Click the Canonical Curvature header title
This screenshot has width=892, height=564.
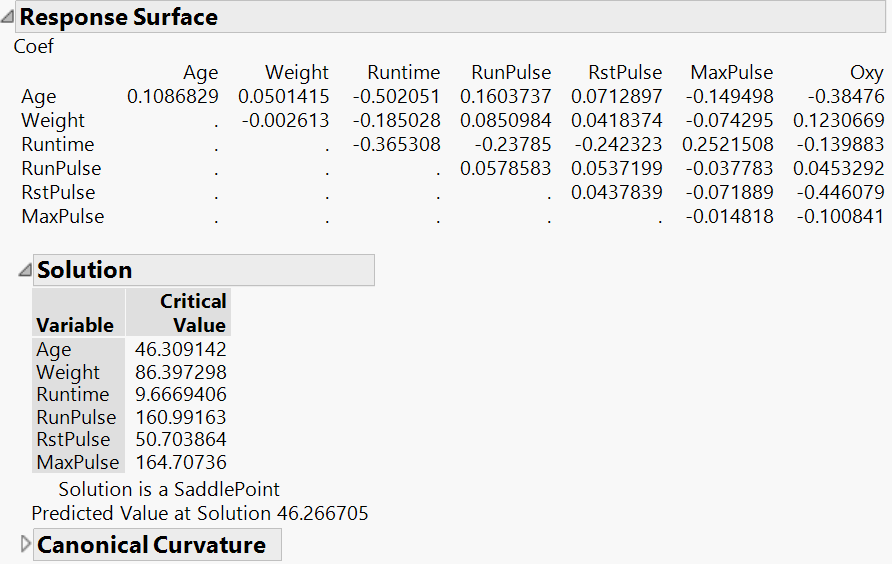pos(151,545)
